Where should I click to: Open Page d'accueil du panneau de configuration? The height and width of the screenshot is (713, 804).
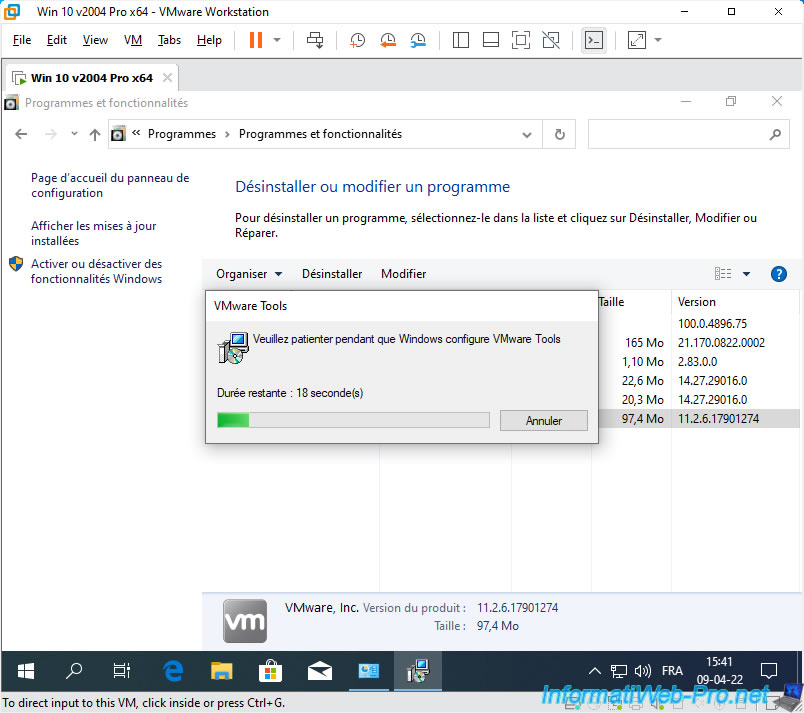coord(110,186)
